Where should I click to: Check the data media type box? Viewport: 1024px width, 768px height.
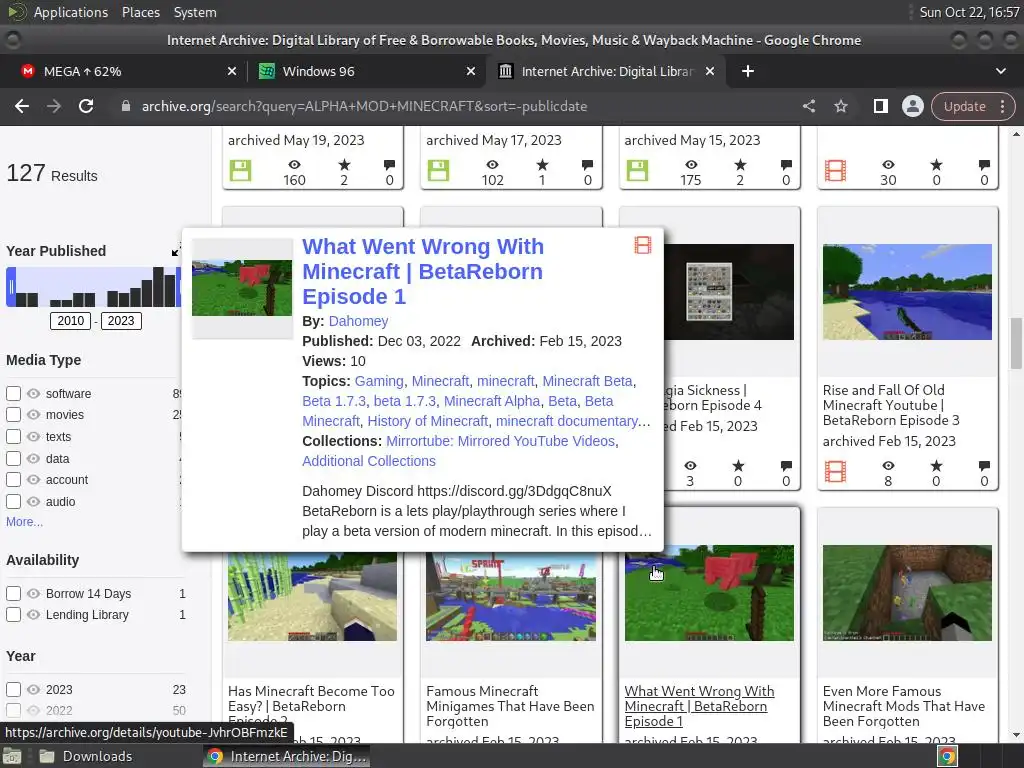point(13,458)
